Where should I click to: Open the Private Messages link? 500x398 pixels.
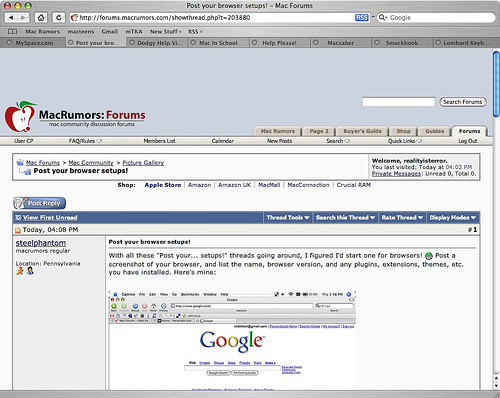(396, 174)
